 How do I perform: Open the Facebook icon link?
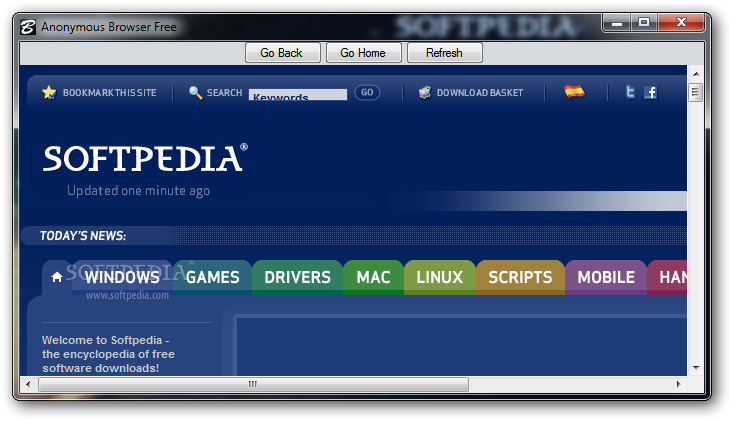[x=650, y=92]
